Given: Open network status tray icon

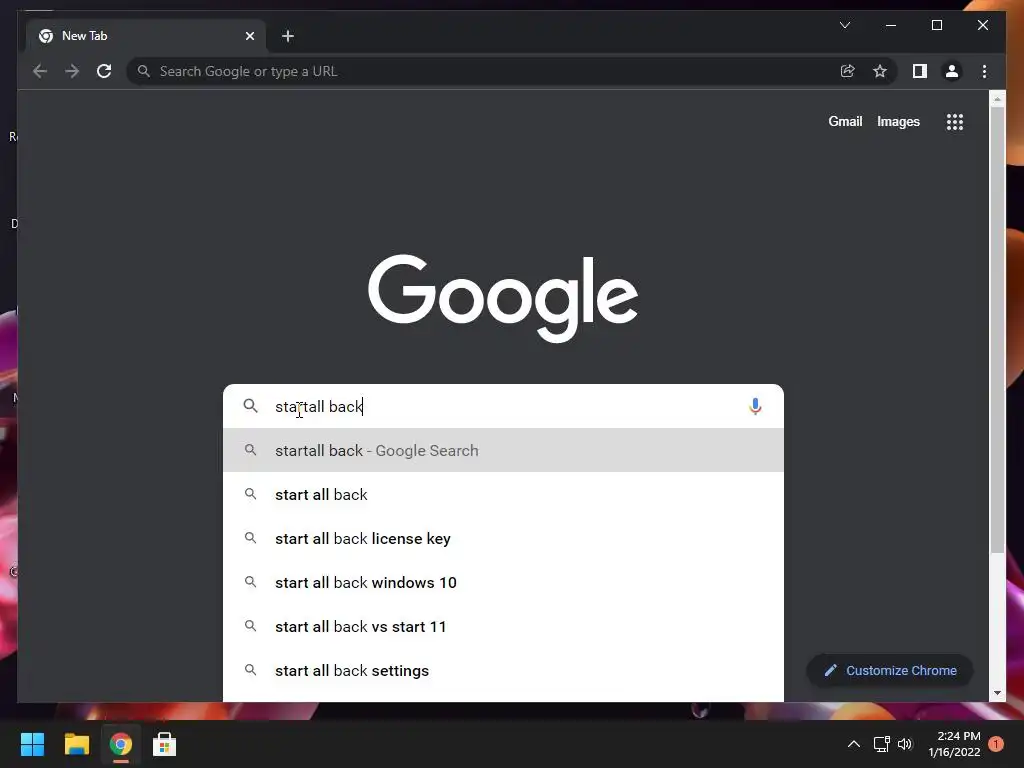Looking at the screenshot, I should click(x=882, y=744).
